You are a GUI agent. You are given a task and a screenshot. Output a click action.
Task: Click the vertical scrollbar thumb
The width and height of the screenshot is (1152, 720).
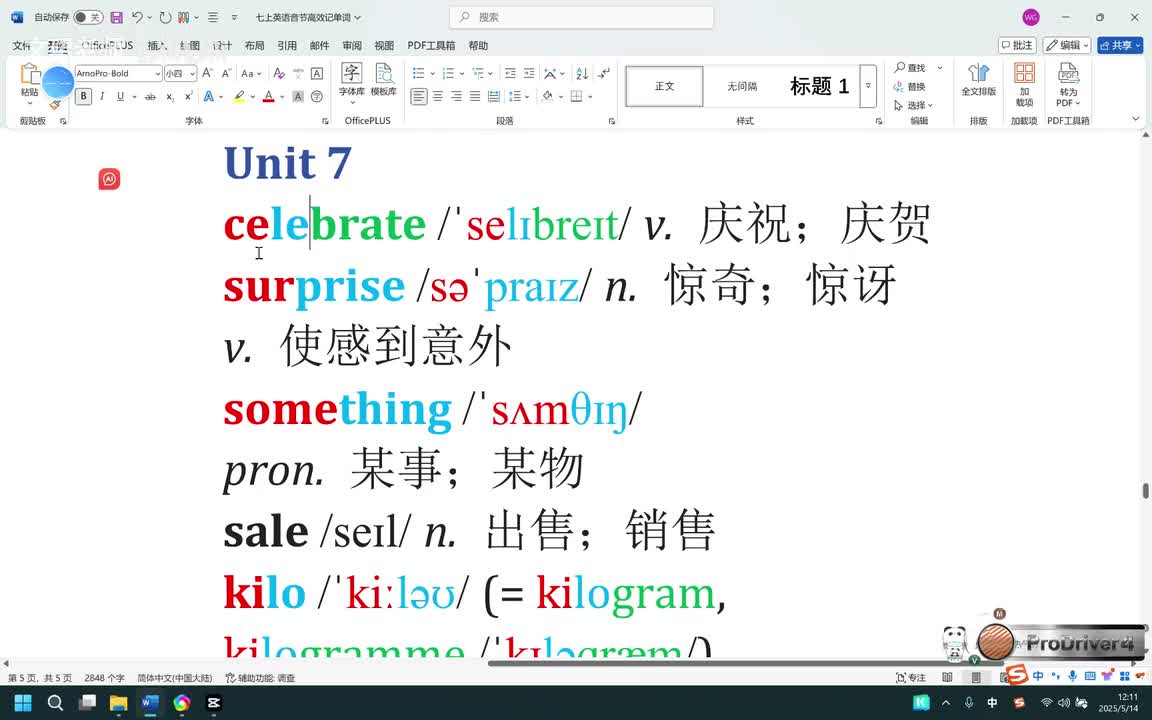click(1145, 491)
